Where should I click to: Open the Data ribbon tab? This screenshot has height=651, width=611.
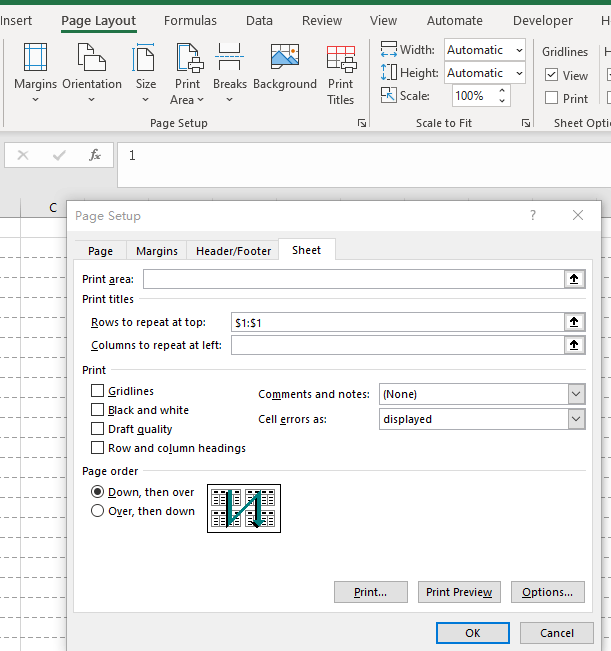(x=259, y=20)
